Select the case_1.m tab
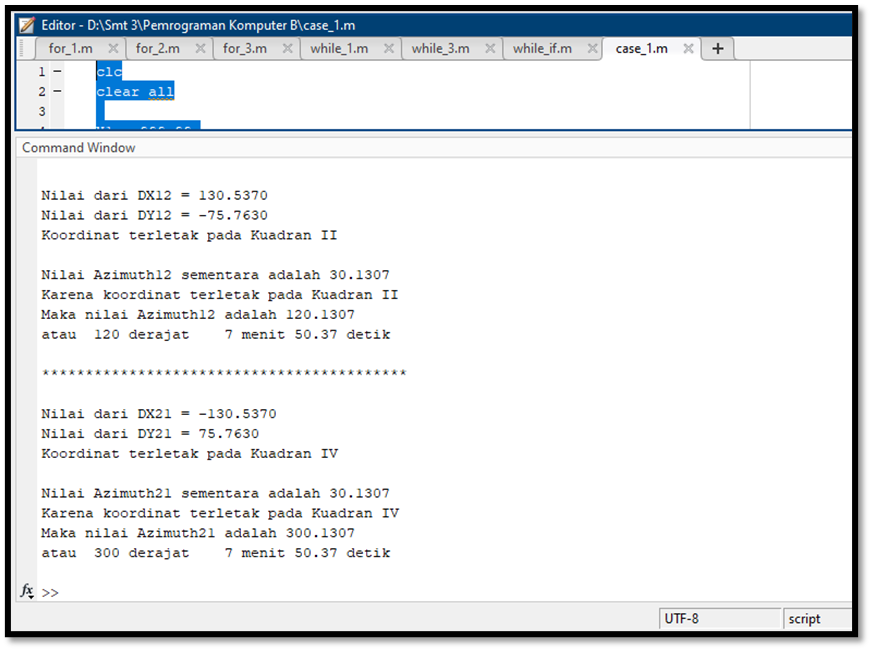The width and height of the screenshot is (871, 650). (x=642, y=49)
